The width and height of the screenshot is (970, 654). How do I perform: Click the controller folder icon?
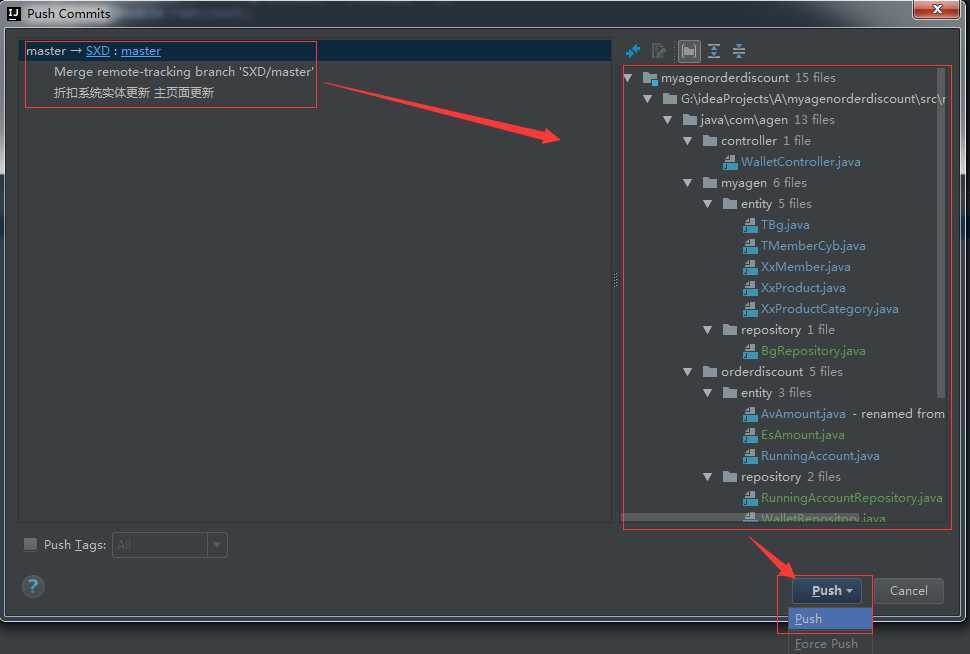click(x=710, y=141)
